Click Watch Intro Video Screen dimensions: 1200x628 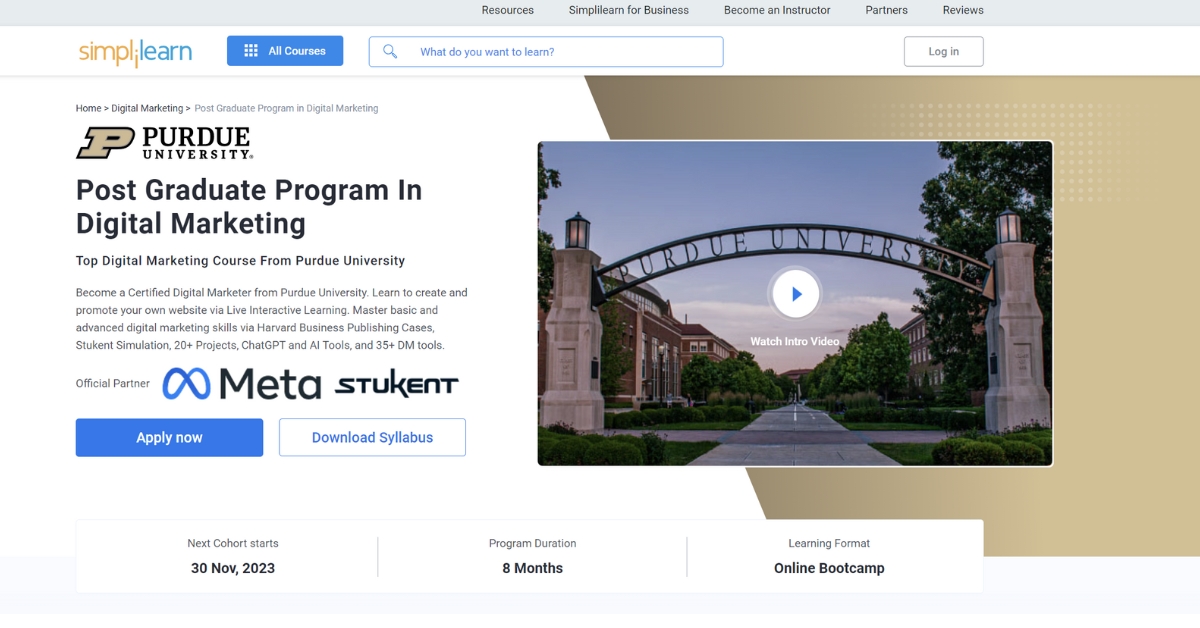pyautogui.click(x=796, y=293)
